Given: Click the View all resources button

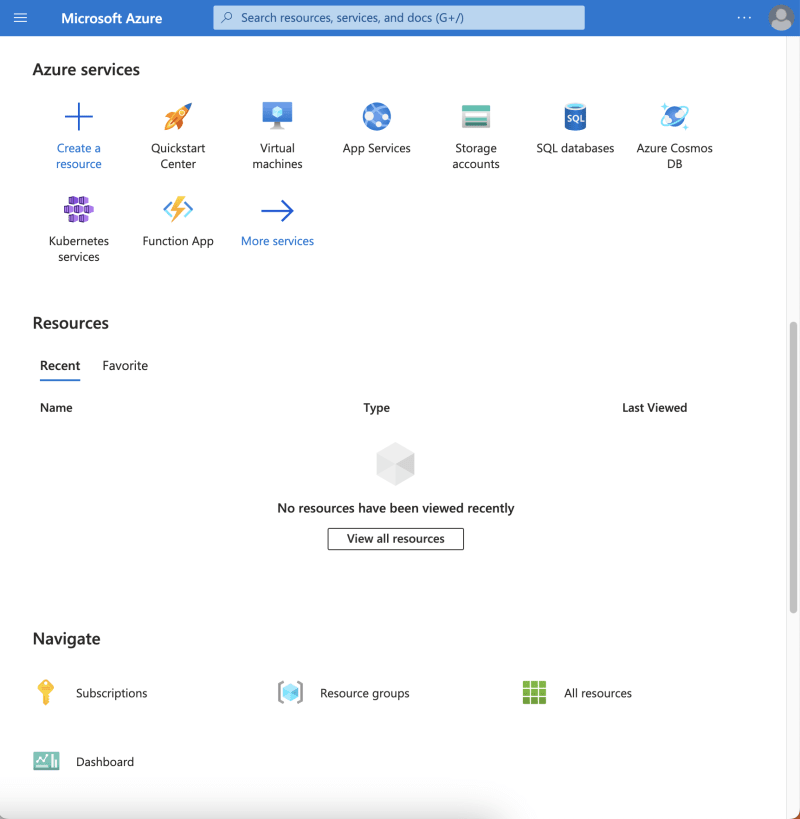Looking at the screenshot, I should coord(395,539).
